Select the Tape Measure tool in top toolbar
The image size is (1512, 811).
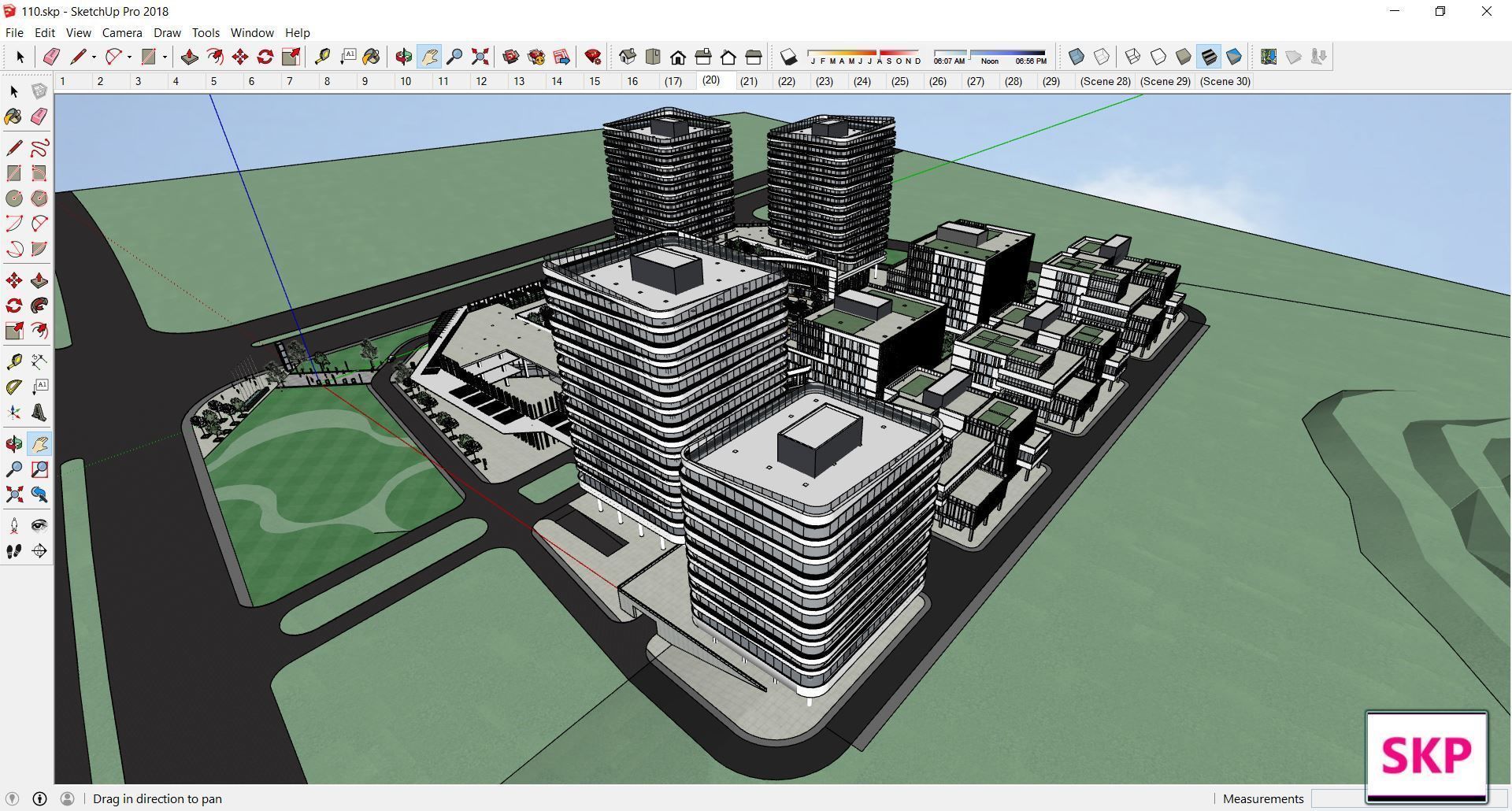click(x=321, y=57)
